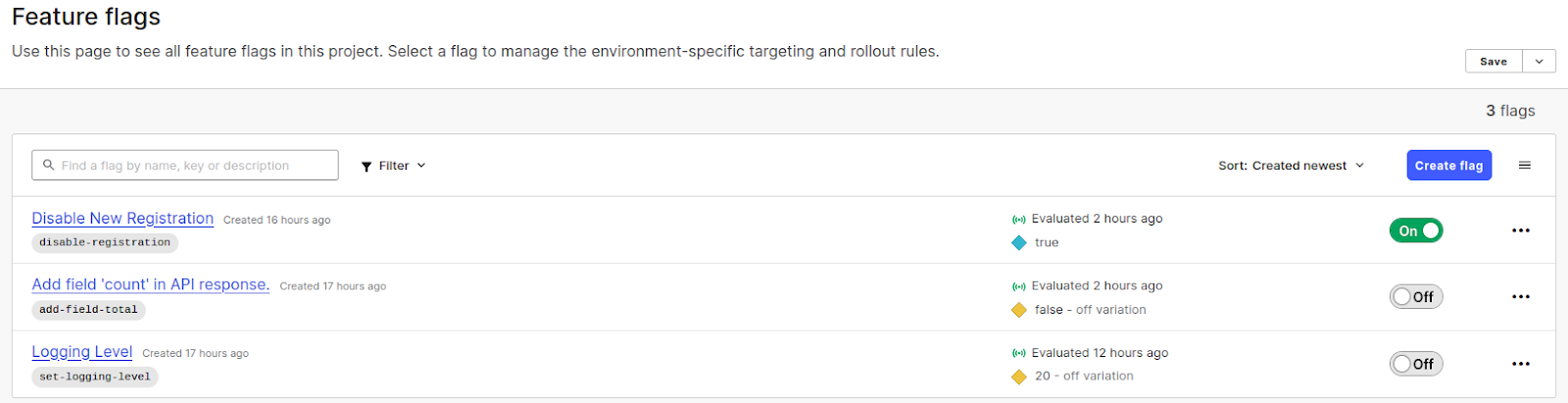Click the Save button
The width and height of the screenshot is (1568, 403).
pos(1494,62)
